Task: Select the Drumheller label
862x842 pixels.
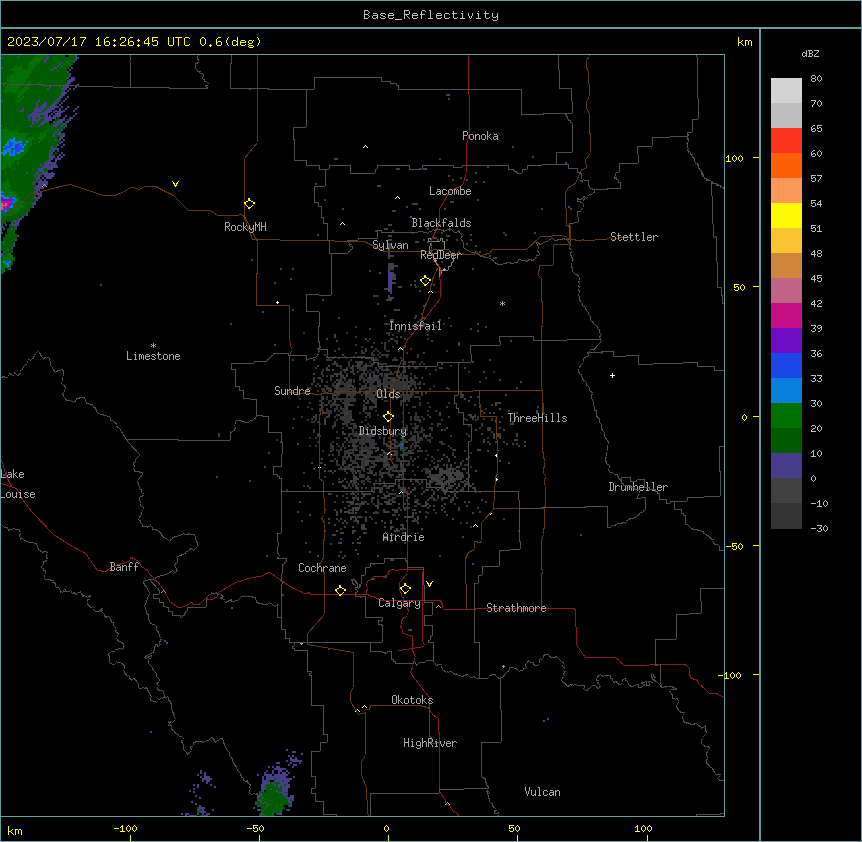Action: [x=638, y=487]
